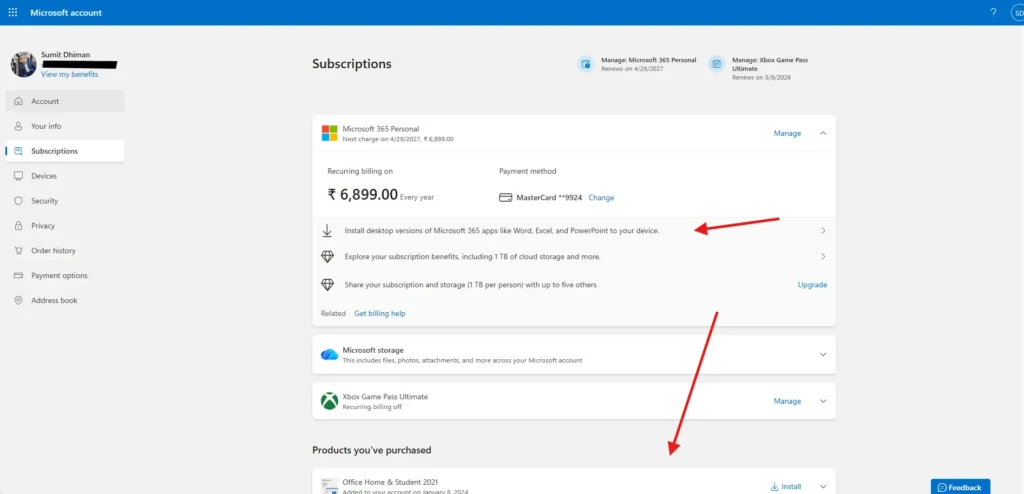This screenshot has height=494, width=1024.
Task: Click the Get billing help link
Action: (380, 313)
